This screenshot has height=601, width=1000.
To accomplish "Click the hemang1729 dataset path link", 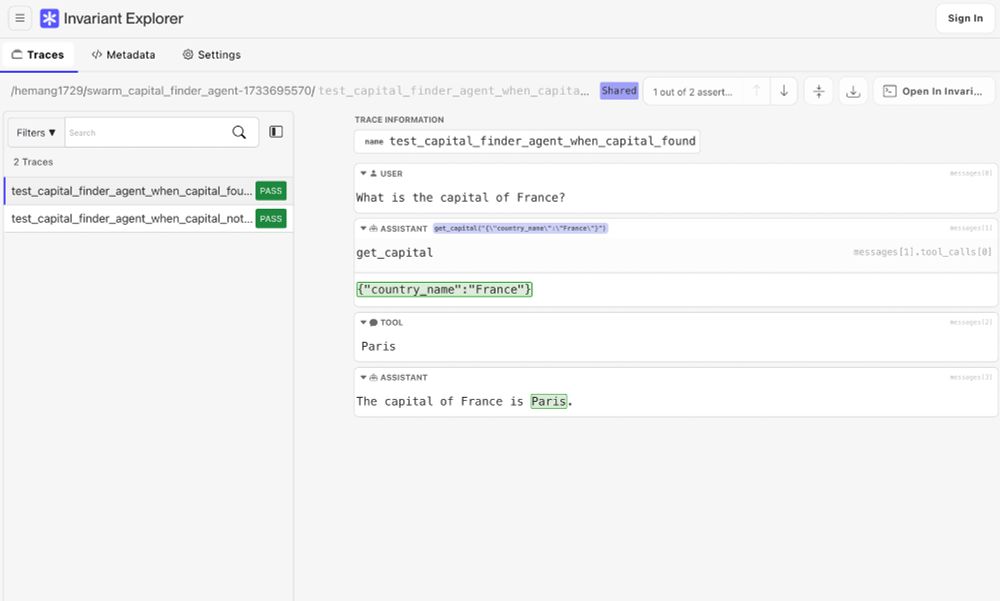I will 162,91.
